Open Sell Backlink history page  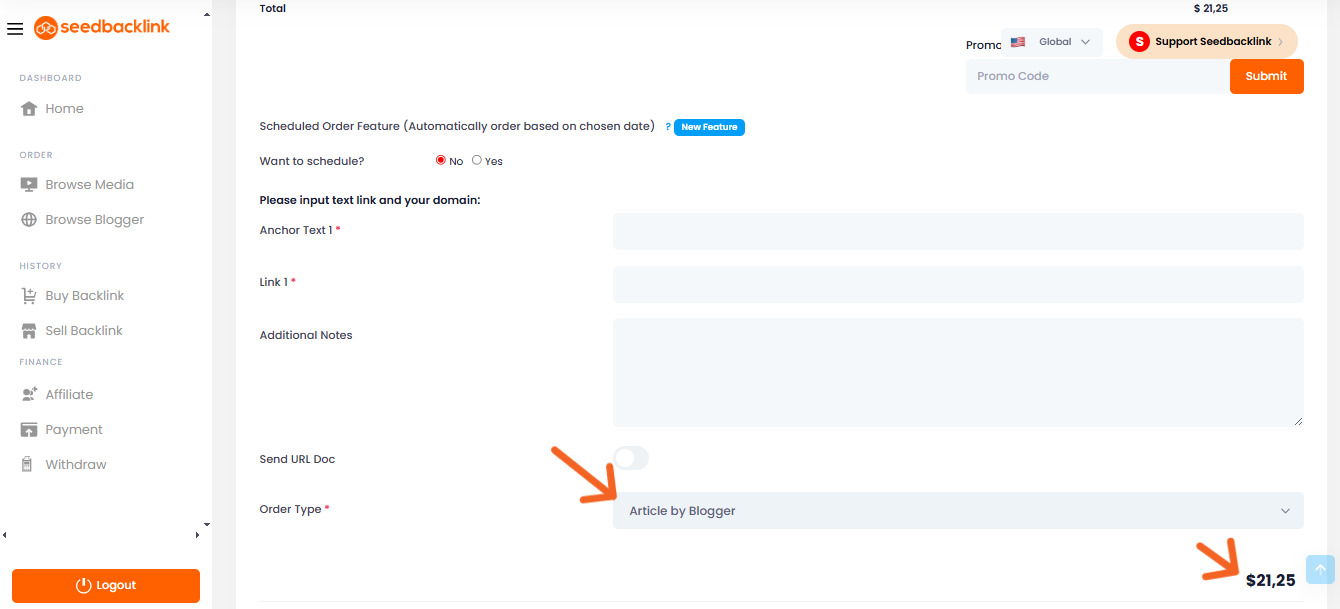(84, 330)
